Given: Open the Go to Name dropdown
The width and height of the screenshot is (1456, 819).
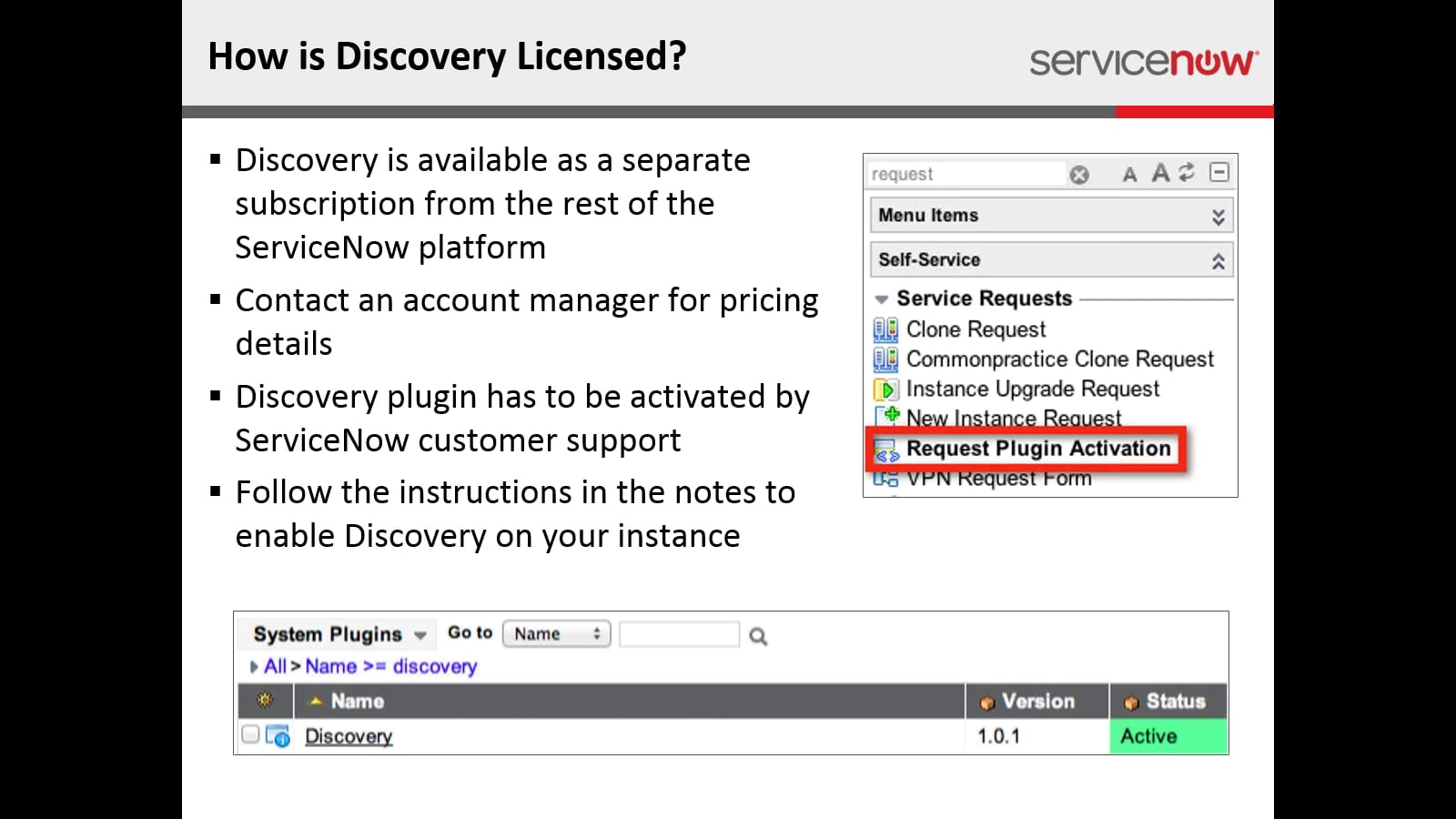Looking at the screenshot, I should (x=556, y=633).
